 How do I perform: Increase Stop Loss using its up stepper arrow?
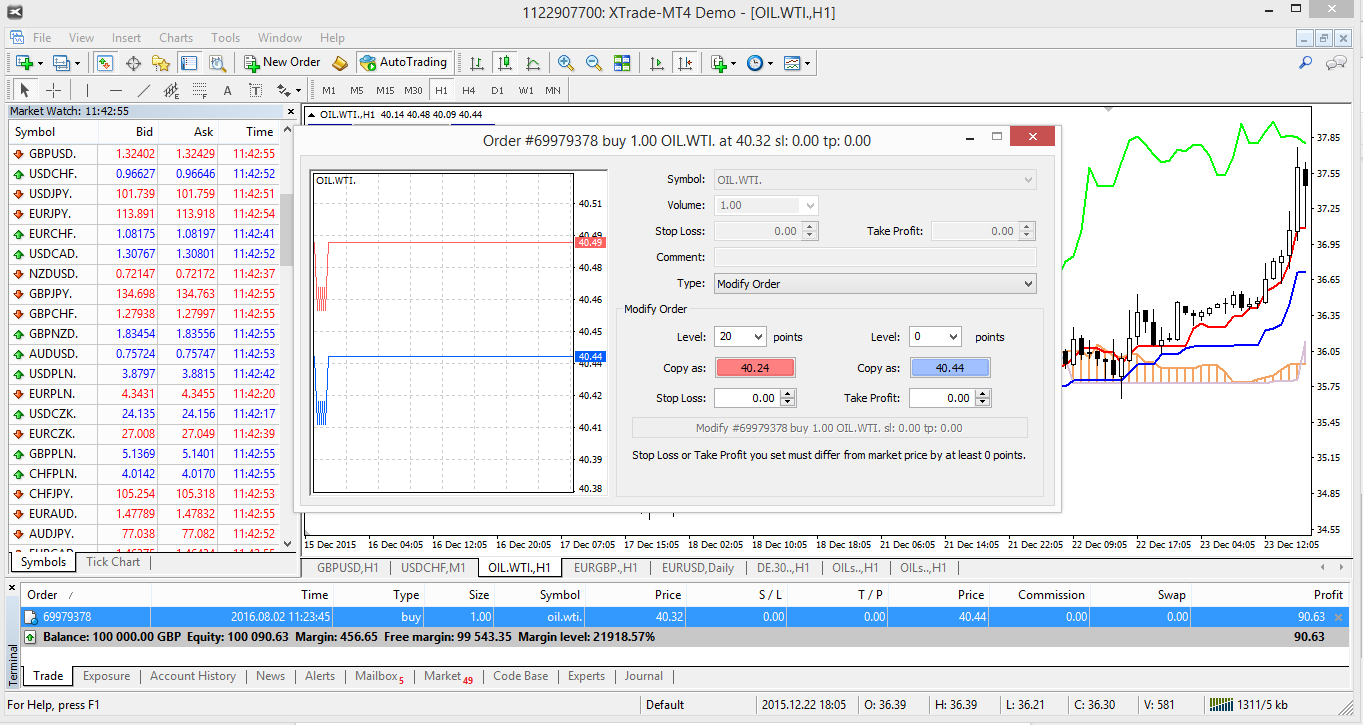(786, 393)
